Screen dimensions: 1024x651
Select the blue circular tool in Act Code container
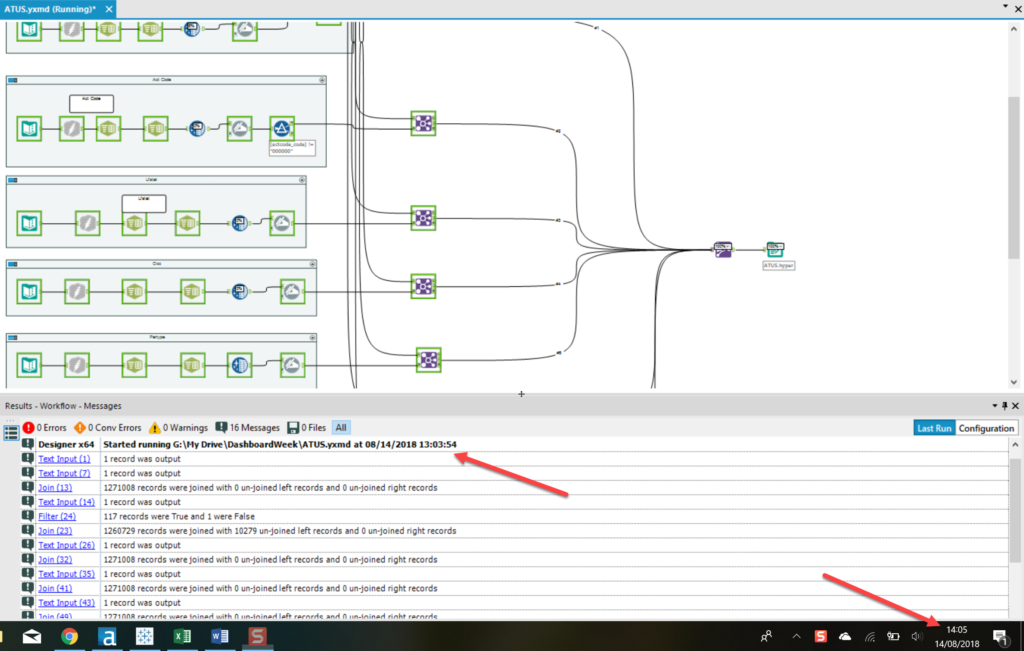pos(197,129)
